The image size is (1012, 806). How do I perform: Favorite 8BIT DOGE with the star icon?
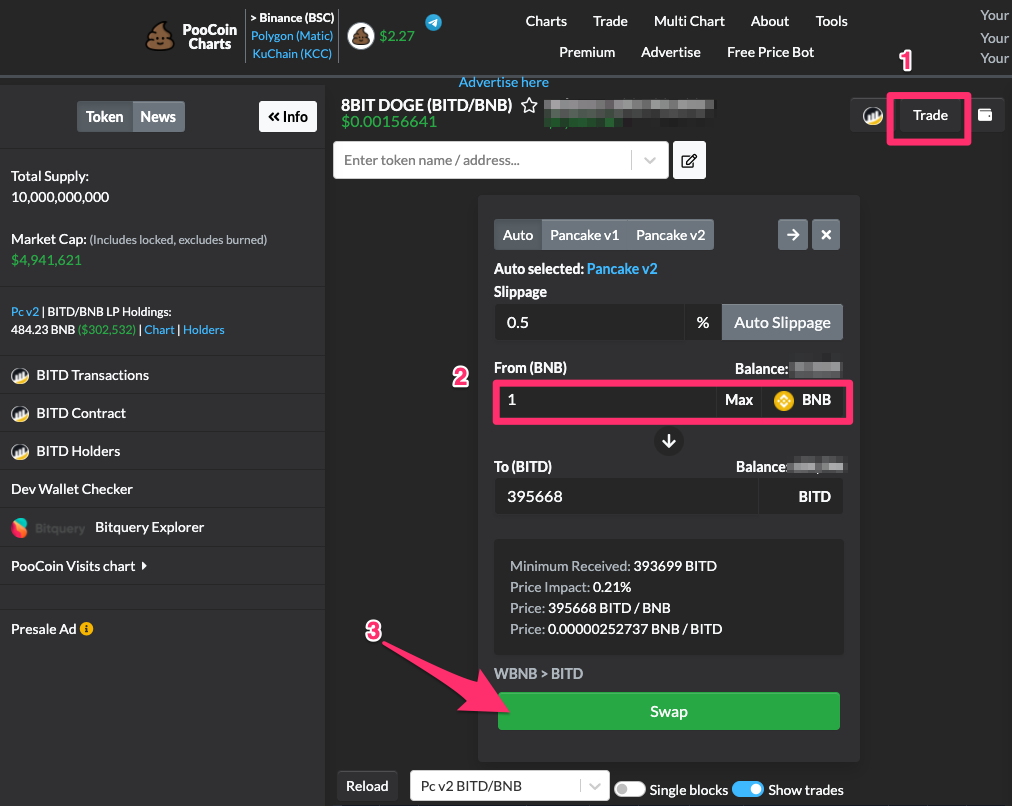529,105
